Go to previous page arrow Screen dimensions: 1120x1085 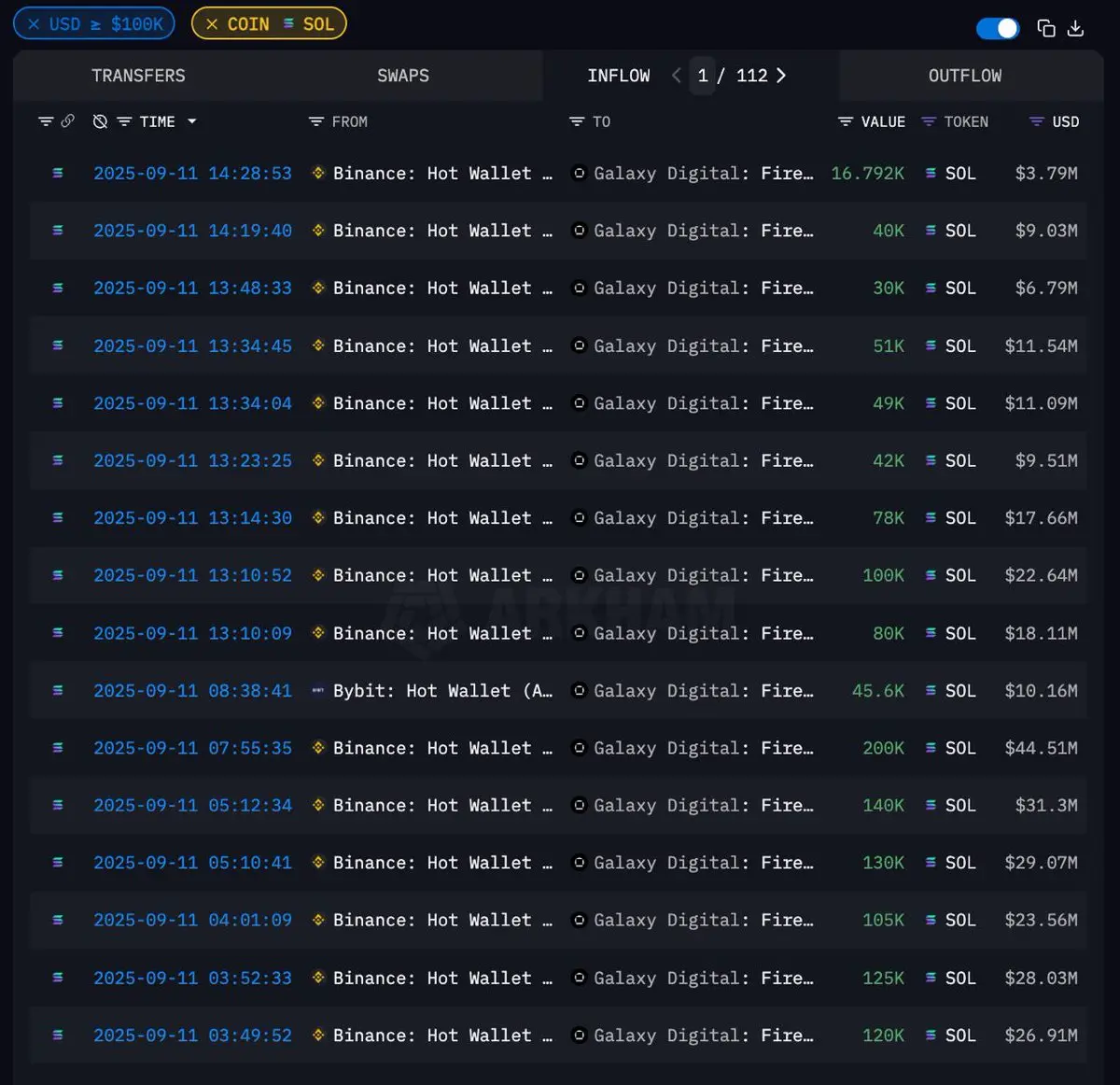(676, 76)
